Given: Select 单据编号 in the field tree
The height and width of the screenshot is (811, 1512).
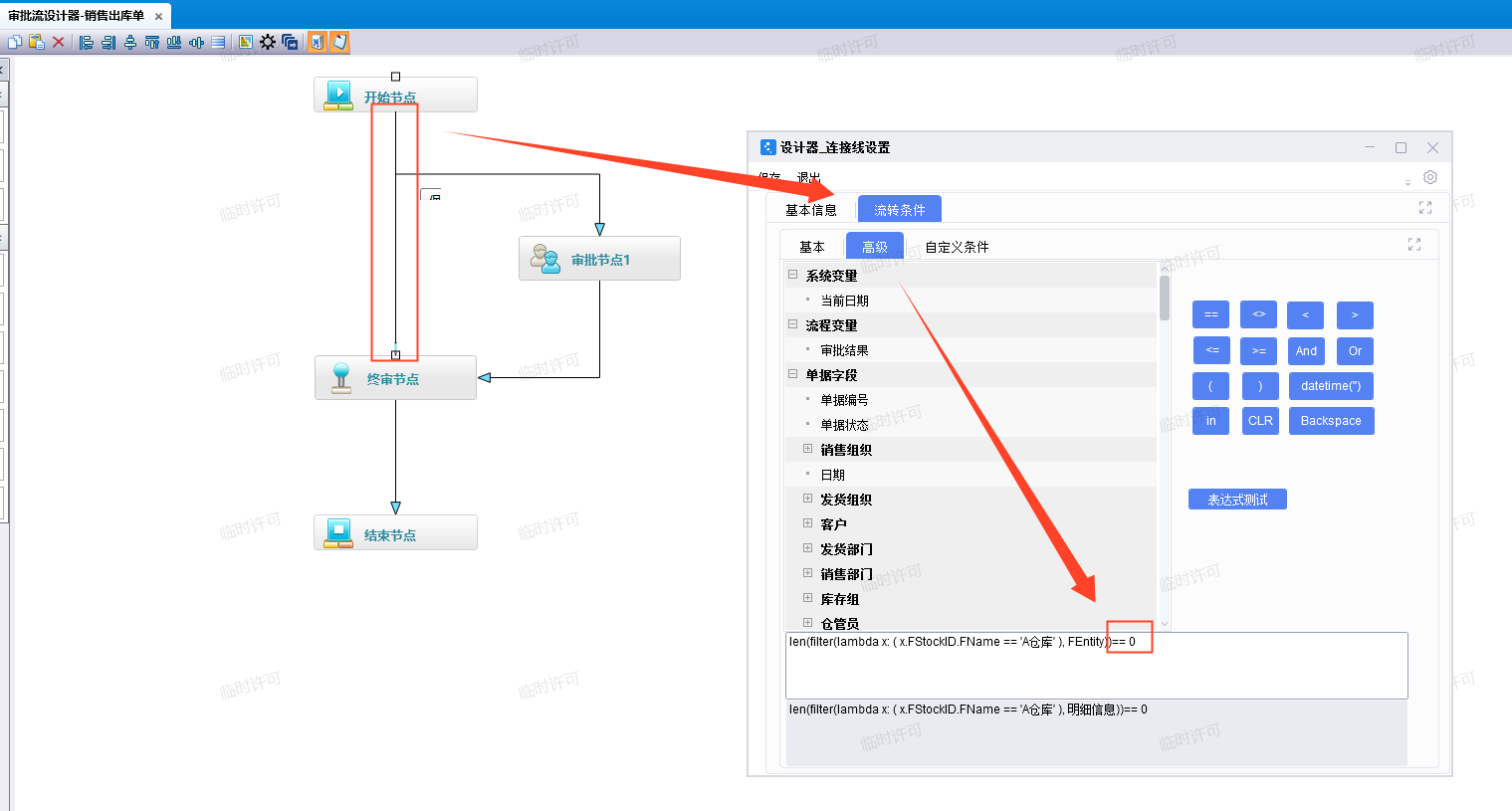Looking at the screenshot, I should click(x=844, y=400).
